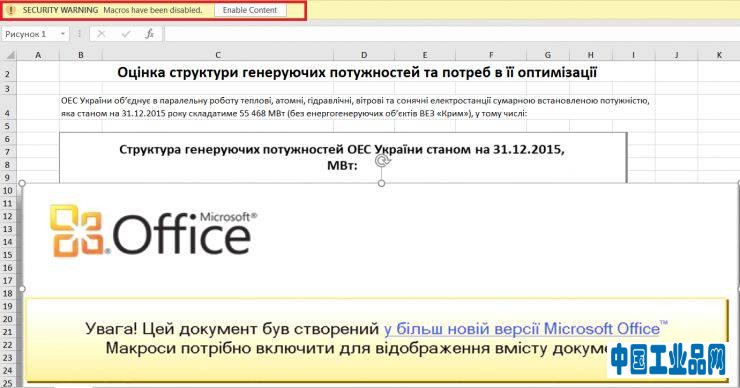The height and width of the screenshot is (388, 740).
Task: Click the Select All corner triangle
Action: (x=9, y=55)
